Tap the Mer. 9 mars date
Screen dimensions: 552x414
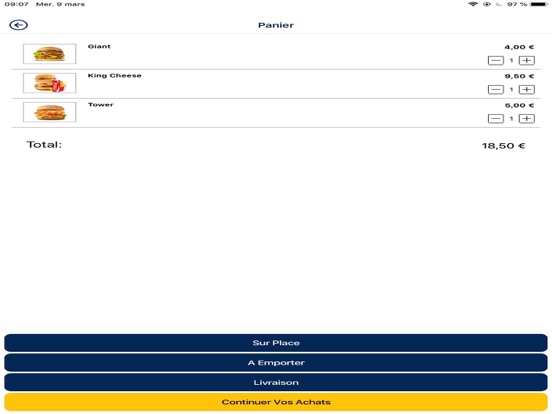point(61,4)
